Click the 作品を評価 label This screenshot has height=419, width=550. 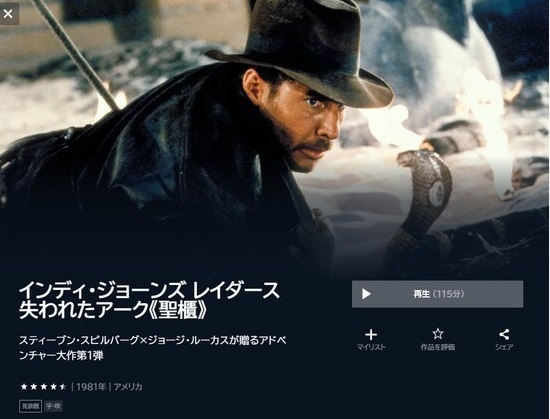tap(437, 347)
